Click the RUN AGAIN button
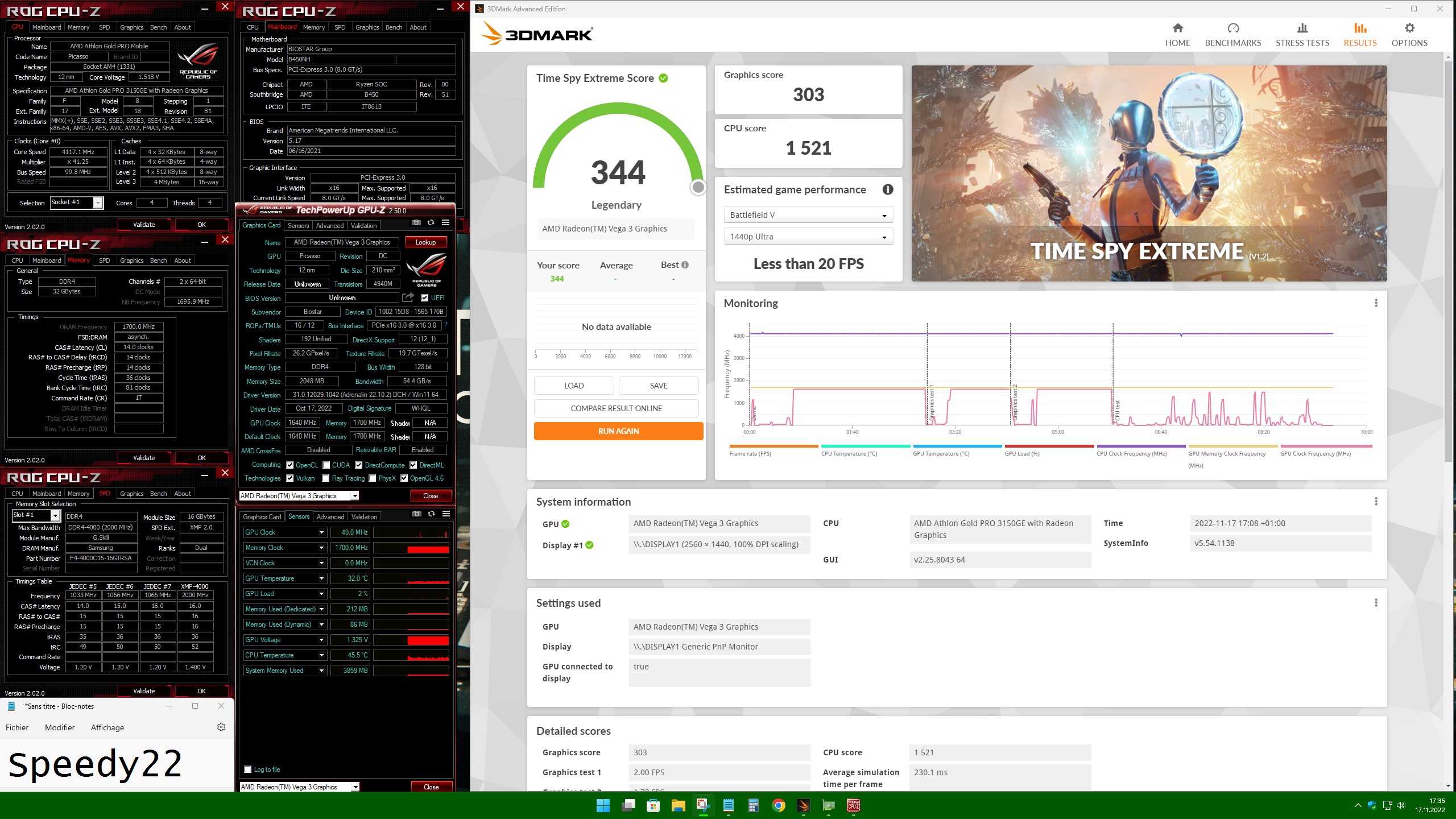Viewport: 1456px width, 819px height. tap(618, 431)
